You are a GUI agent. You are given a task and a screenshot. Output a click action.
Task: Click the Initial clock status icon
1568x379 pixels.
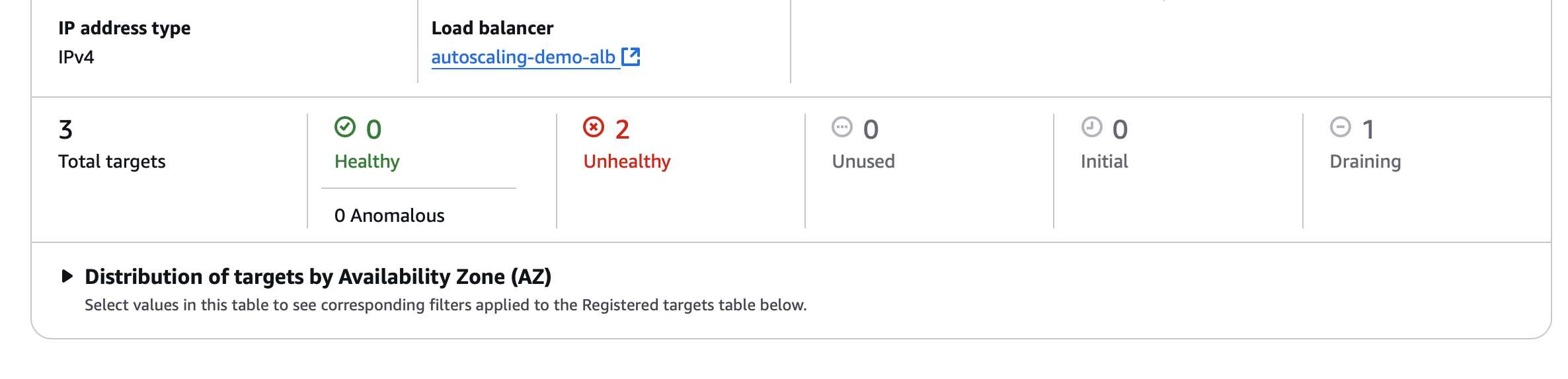click(x=1091, y=127)
